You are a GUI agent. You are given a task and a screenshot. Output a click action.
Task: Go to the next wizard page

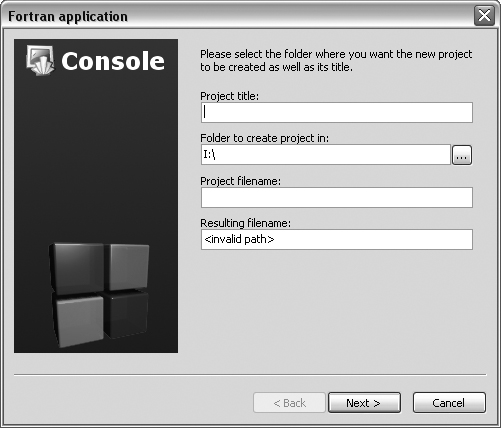(x=364, y=403)
